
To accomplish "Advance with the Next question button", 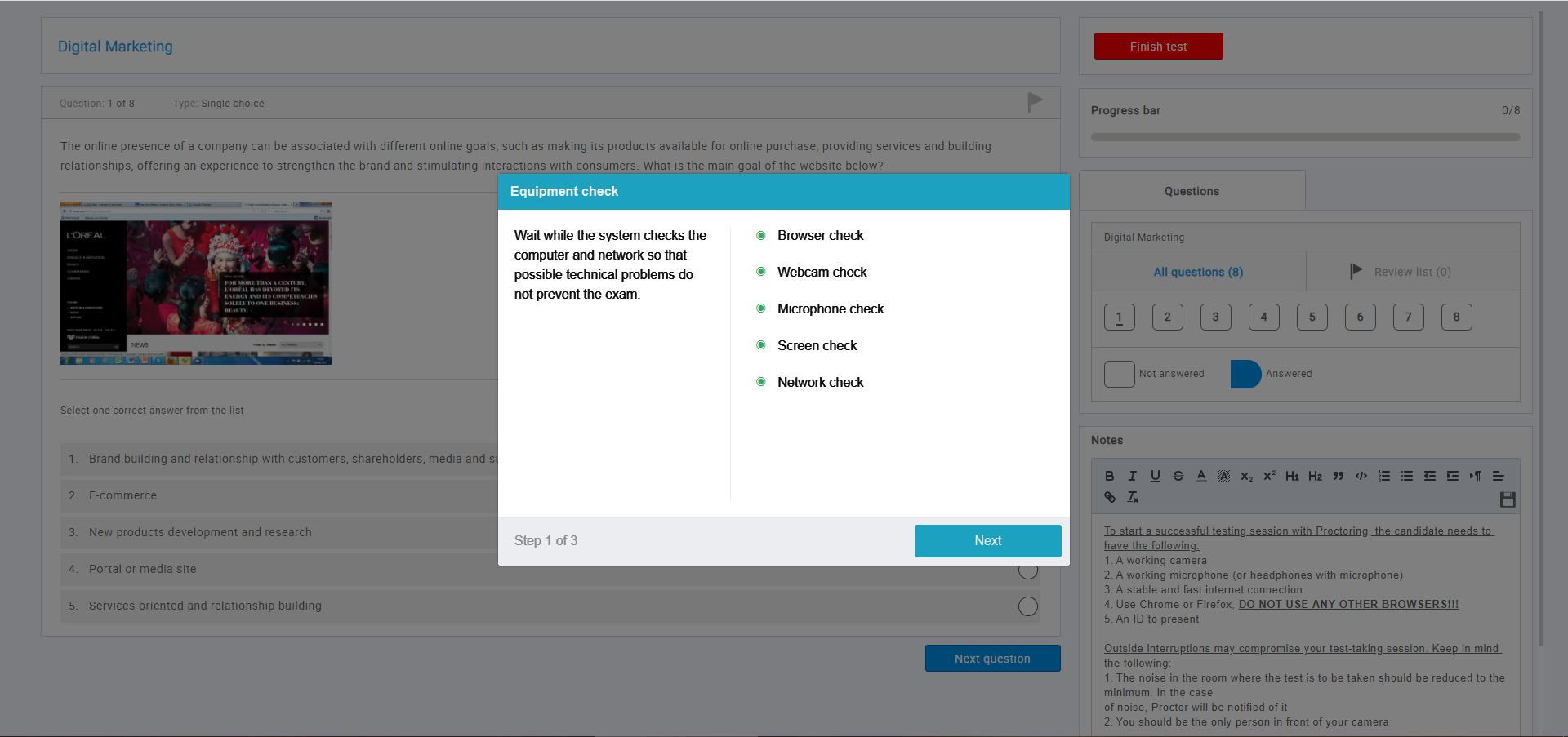I will click(x=992, y=658).
